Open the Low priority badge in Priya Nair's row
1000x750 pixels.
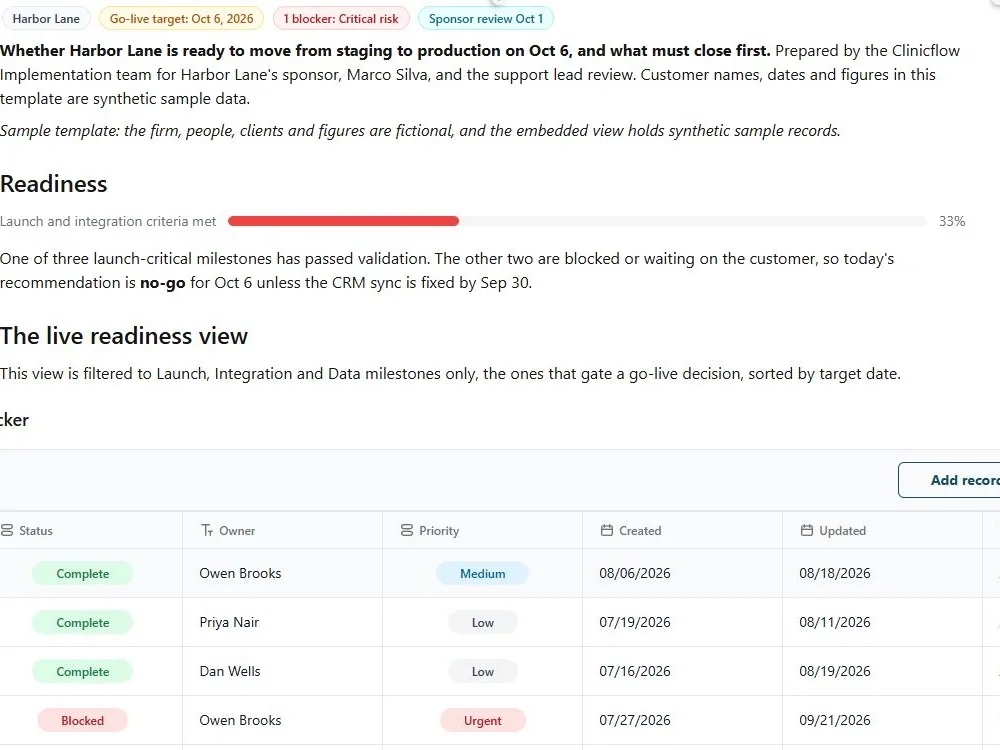pyautogui.click(x=482, y=622)
